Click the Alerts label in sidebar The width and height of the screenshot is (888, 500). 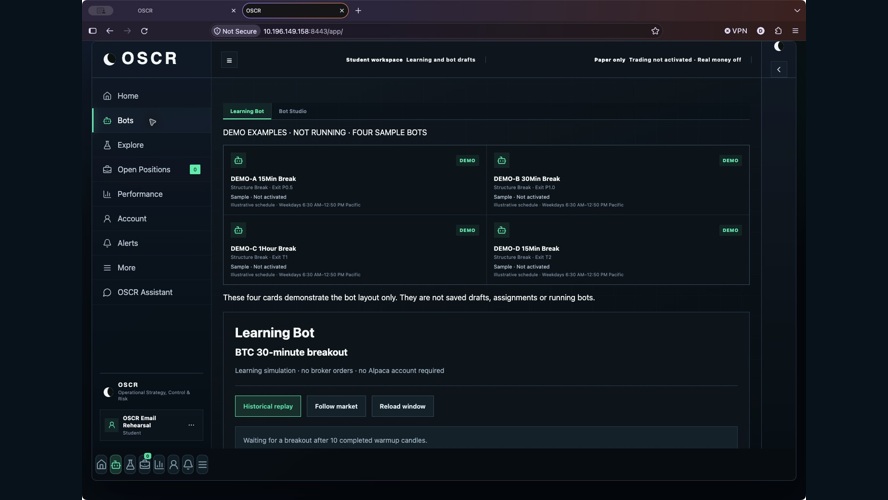127,243
